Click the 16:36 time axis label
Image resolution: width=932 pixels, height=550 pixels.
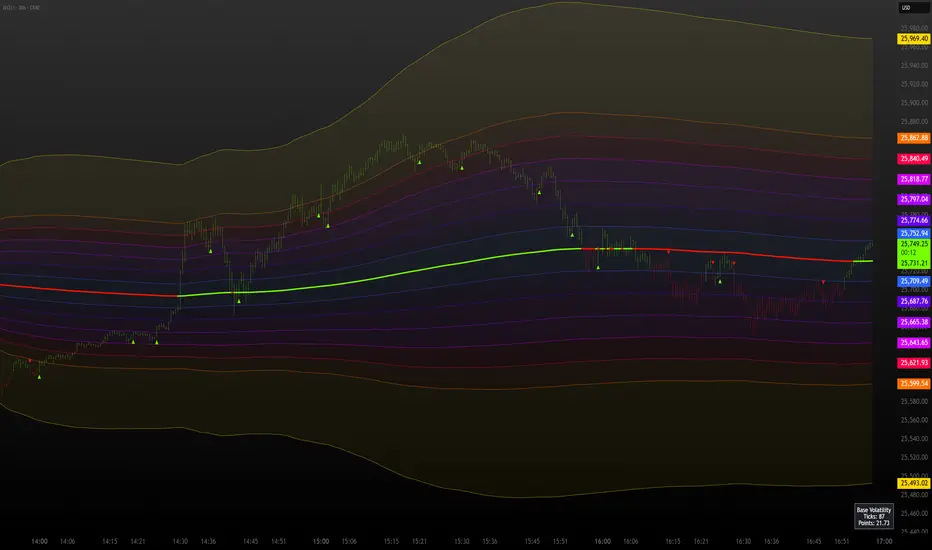(x=772, y=542)
